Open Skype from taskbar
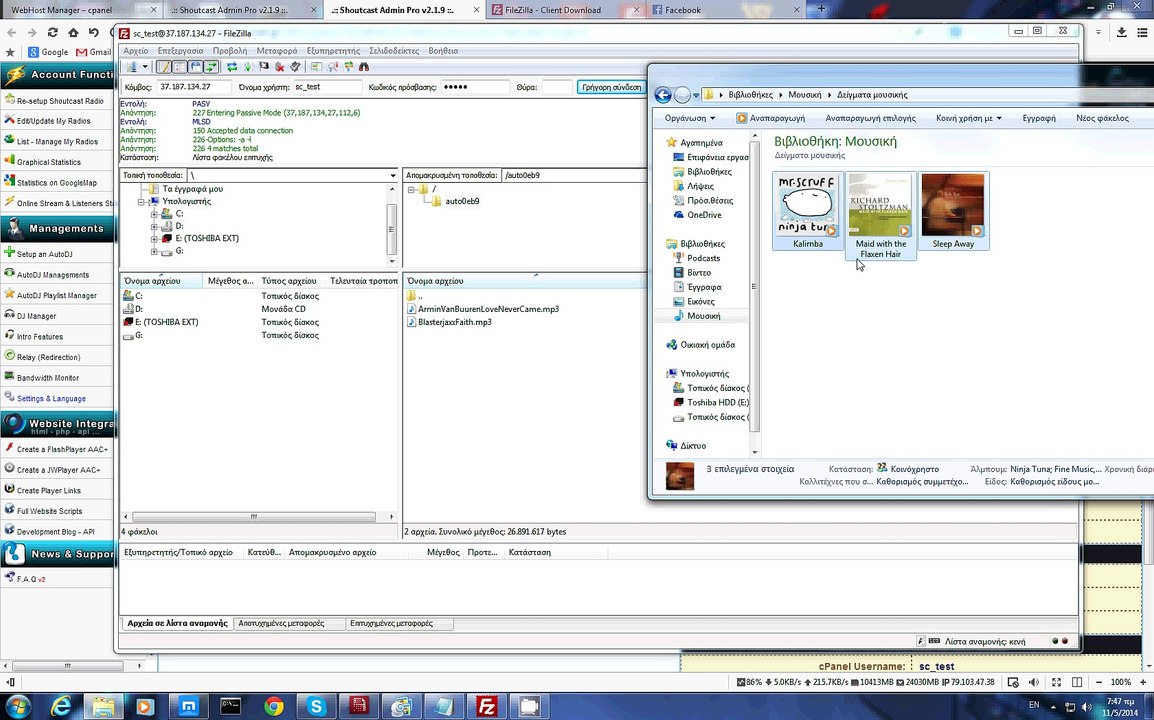The height and width of the screenshot is (720, 1154). 316,707
